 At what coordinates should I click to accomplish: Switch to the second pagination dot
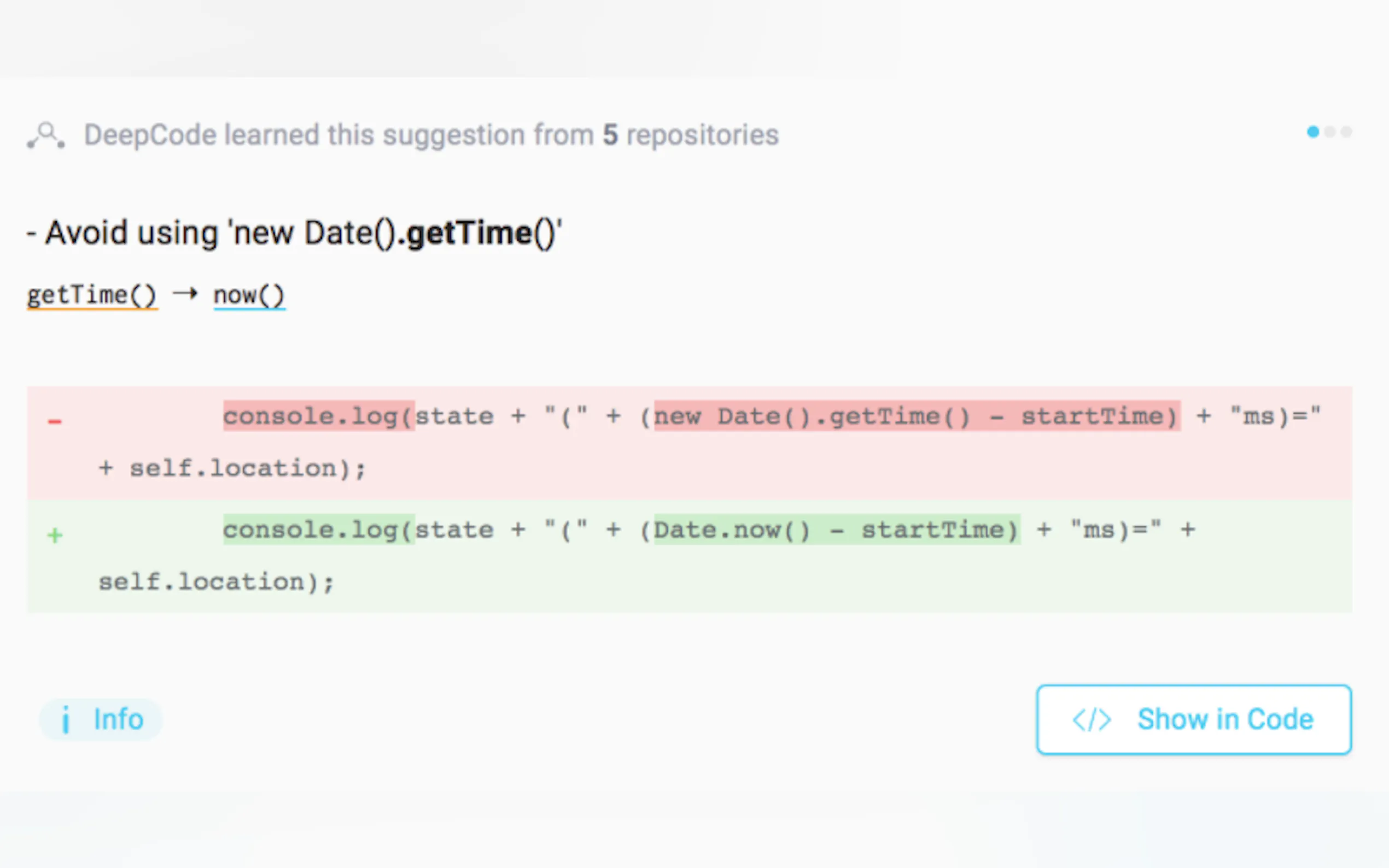[x=1330, y=132]
